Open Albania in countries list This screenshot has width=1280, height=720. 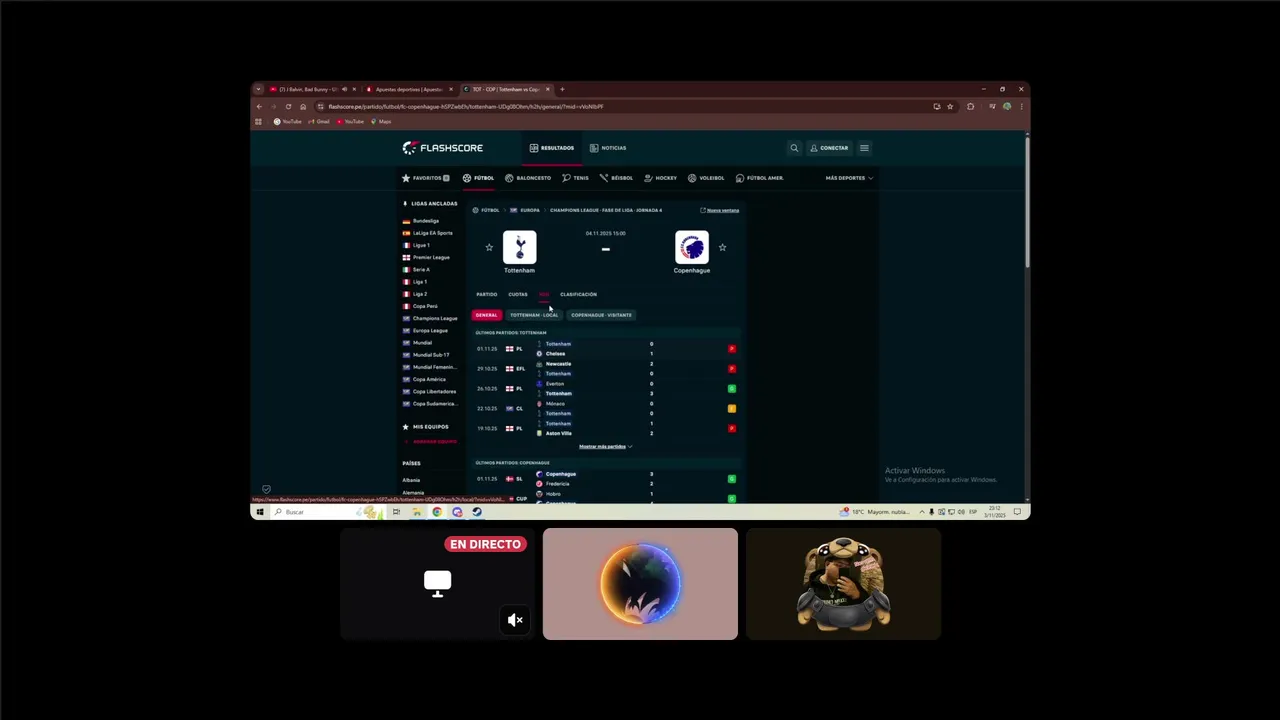pos(411,480)
